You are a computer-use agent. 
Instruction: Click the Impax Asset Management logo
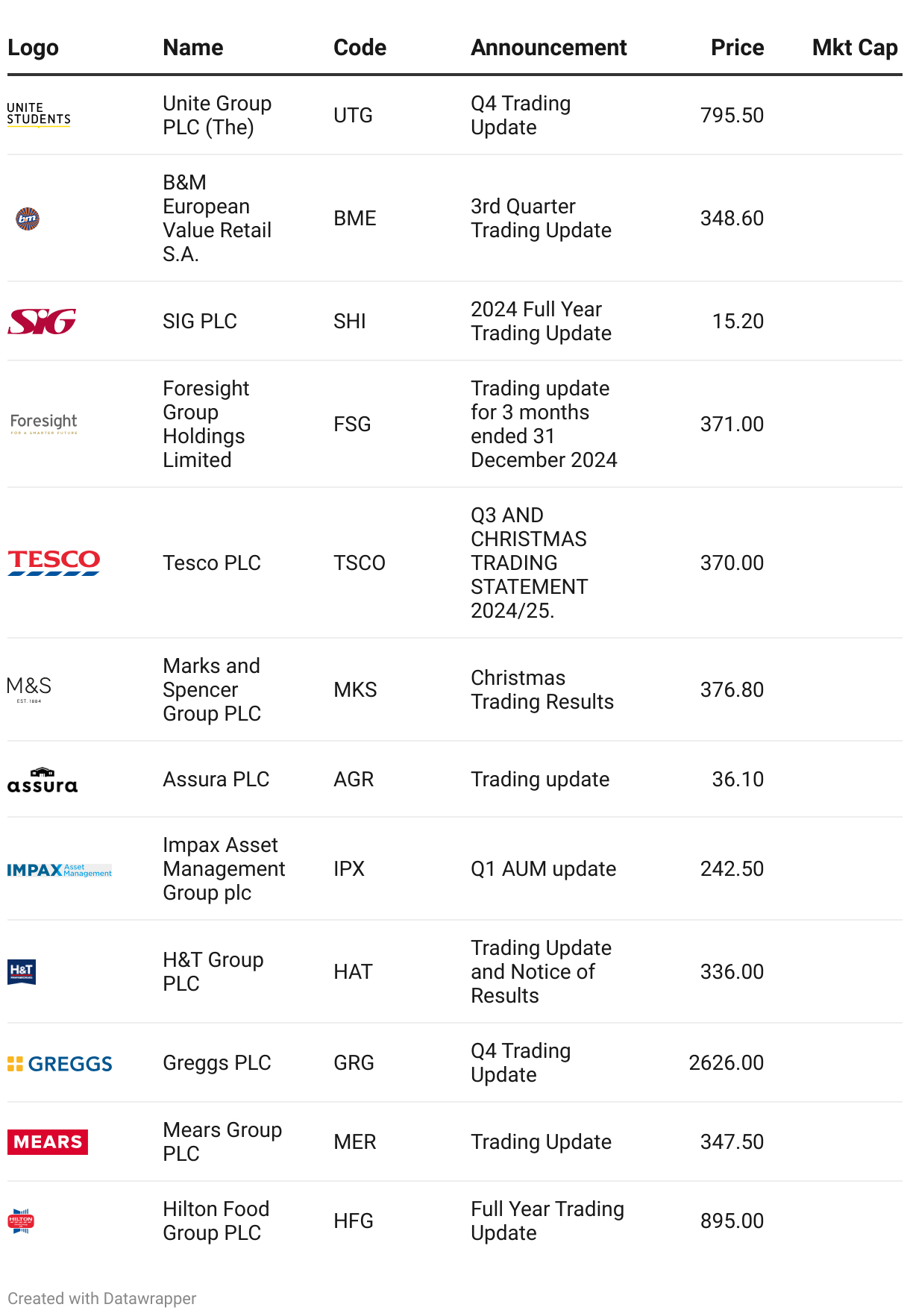point(60,870)
